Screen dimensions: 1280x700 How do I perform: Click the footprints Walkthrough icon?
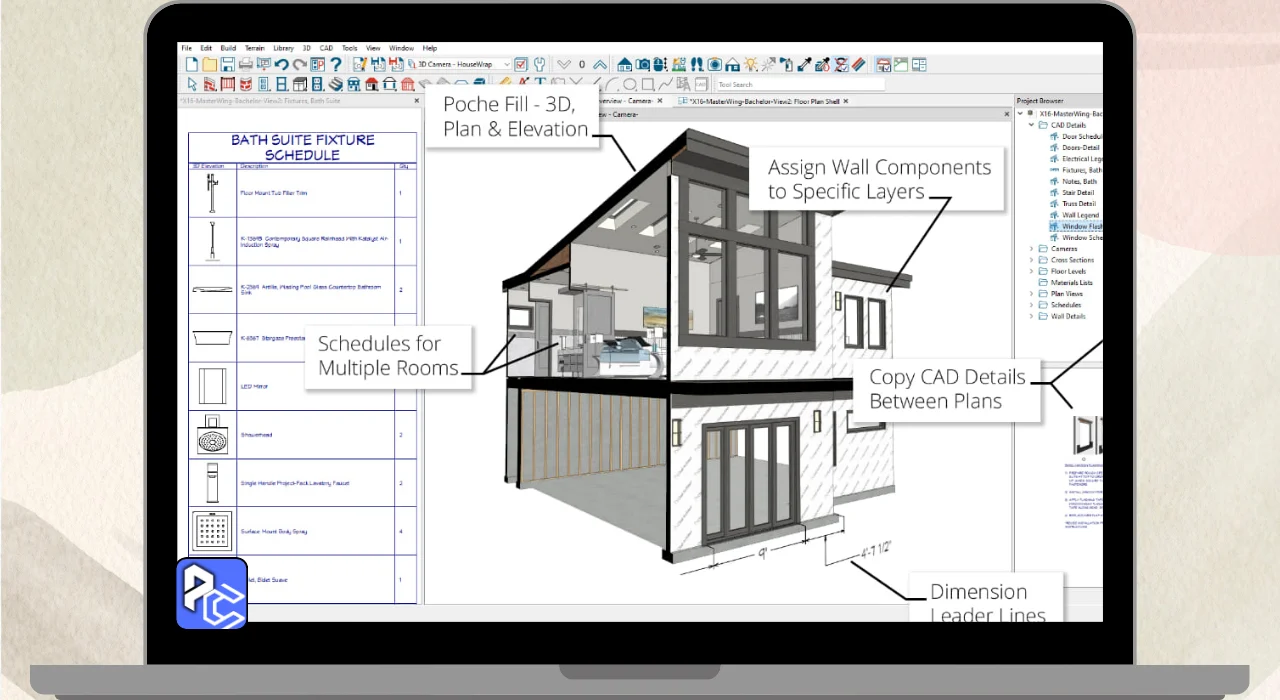tap(697, 64)
